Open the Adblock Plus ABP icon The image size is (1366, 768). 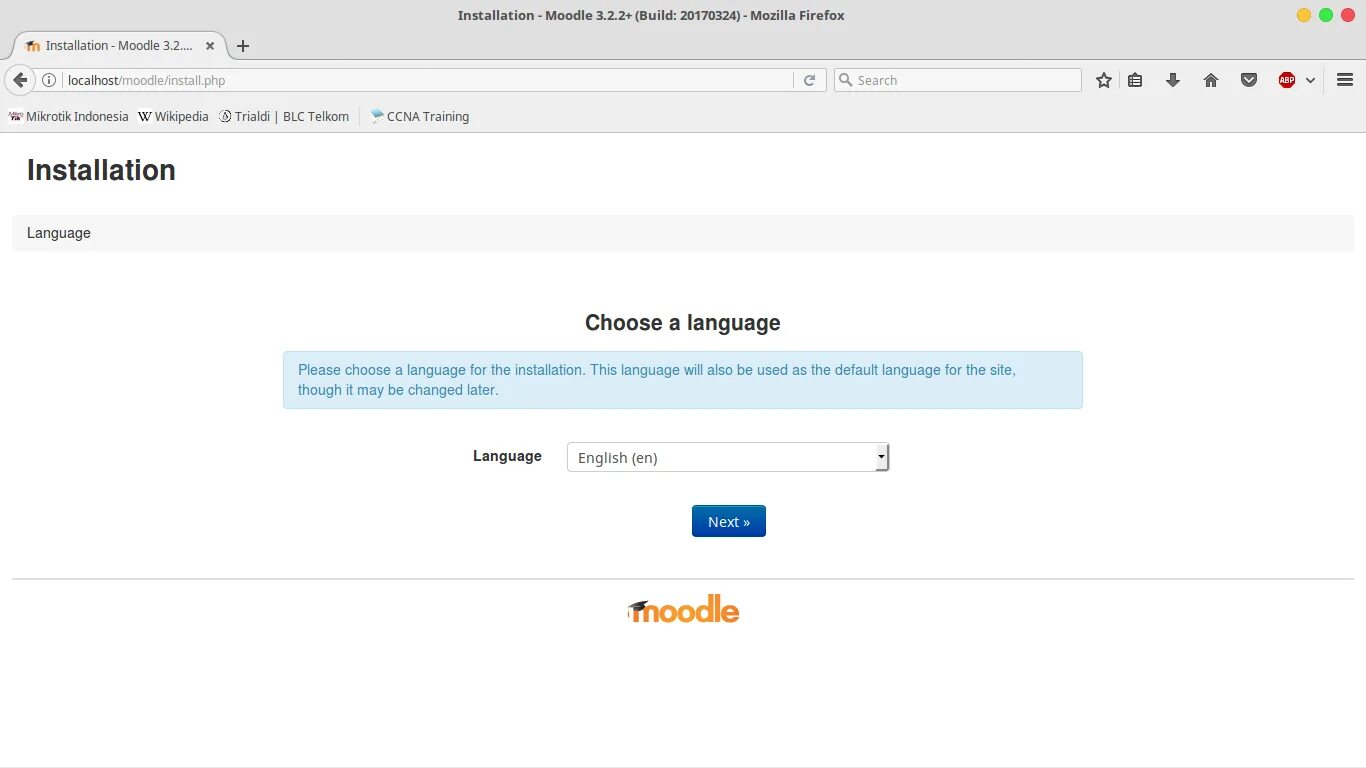[x=1287, y=80]
